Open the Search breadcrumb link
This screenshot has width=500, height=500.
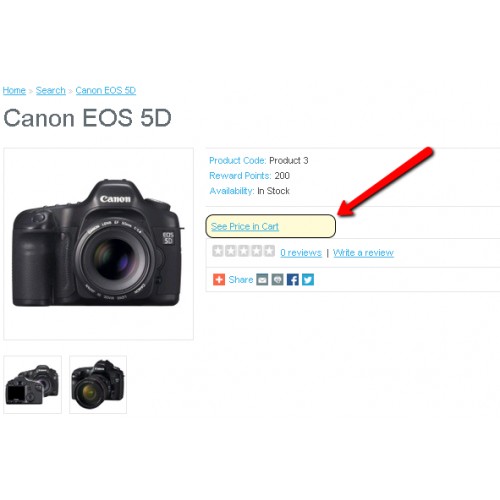tap(51, 90)
